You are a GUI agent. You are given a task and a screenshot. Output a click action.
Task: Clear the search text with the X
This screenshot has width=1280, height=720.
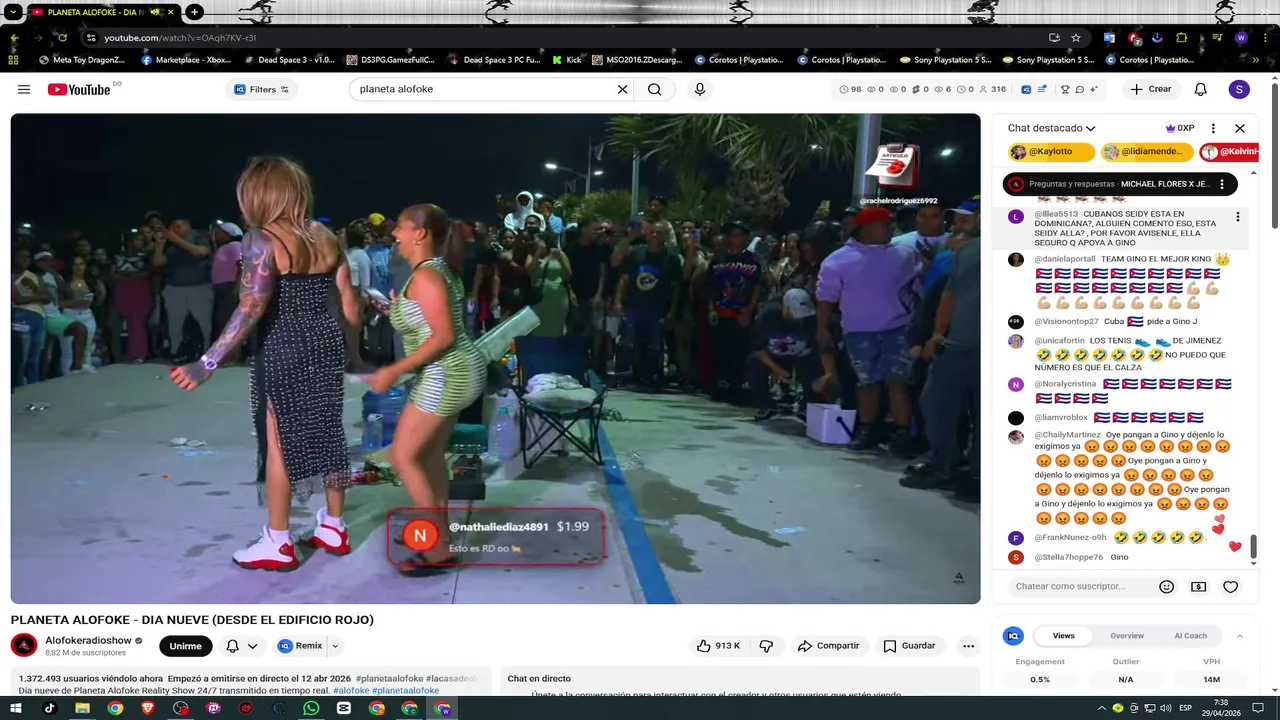tap(622, 89)
